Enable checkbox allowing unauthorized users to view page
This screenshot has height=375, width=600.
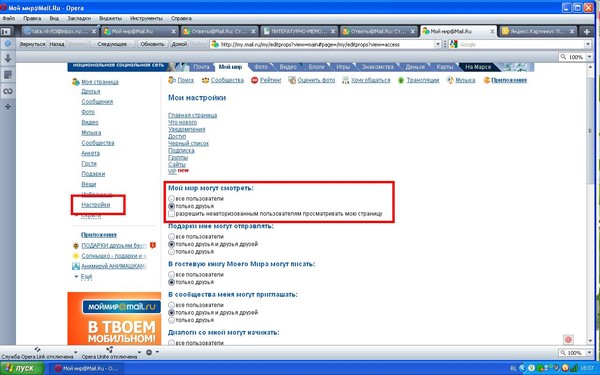[171, 214]
